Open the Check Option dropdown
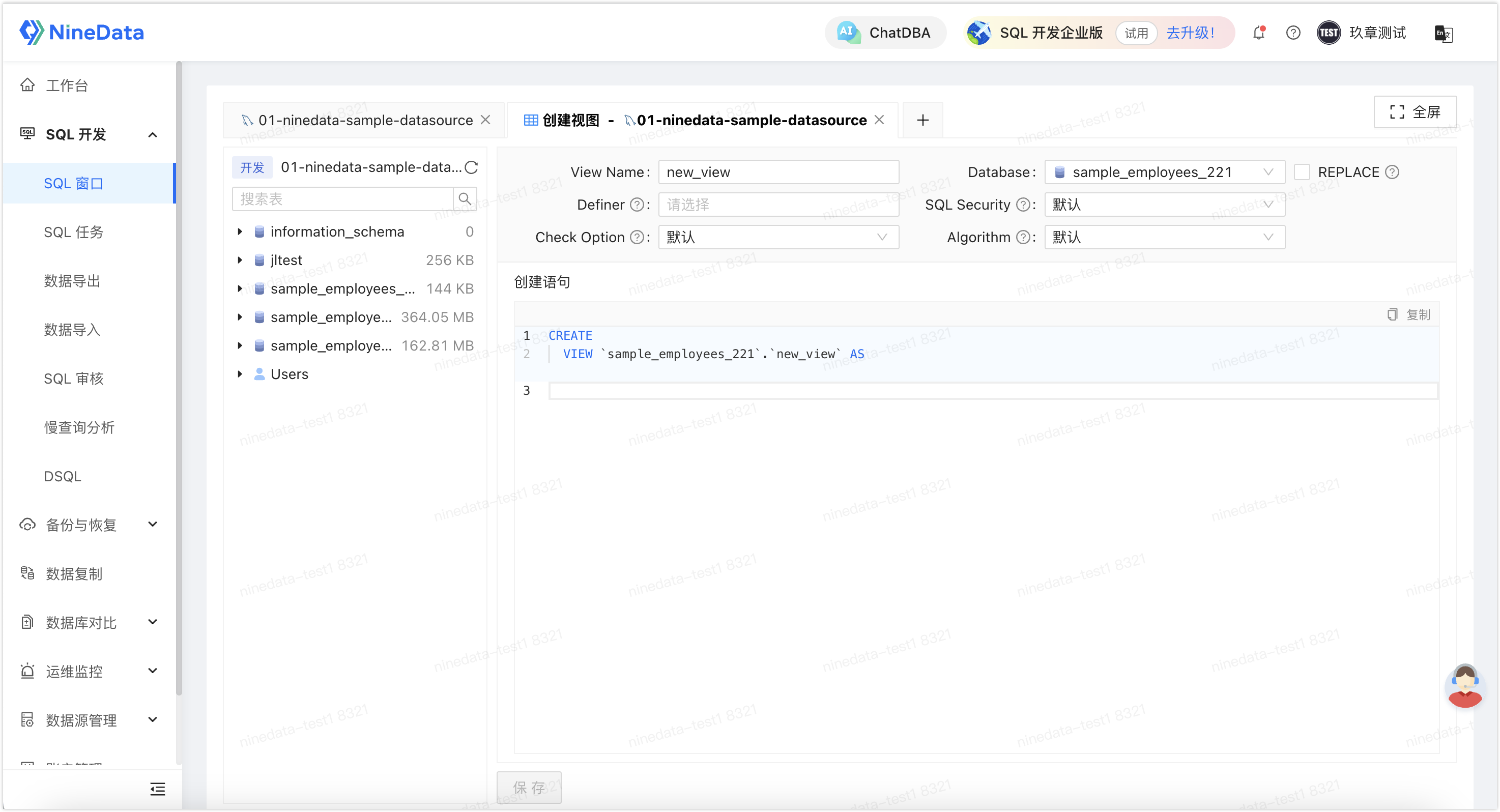This screenshot has height=812, width=1500. 778,238
